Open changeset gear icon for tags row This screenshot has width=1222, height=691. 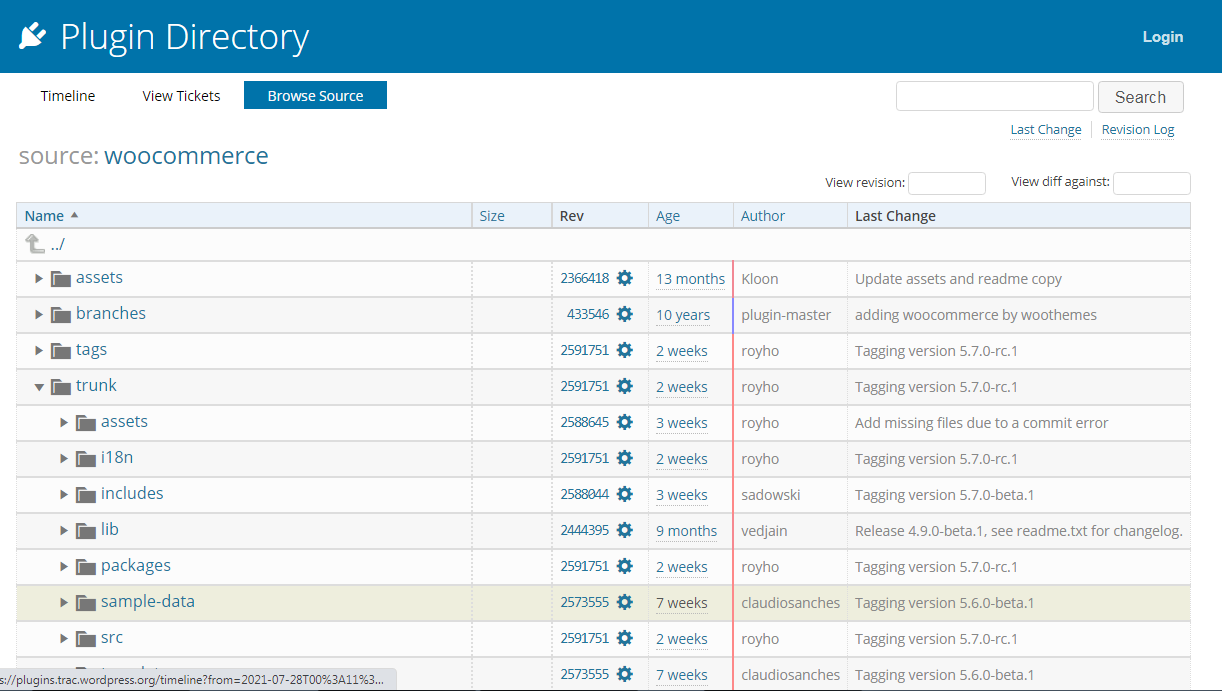pos(625,350)
